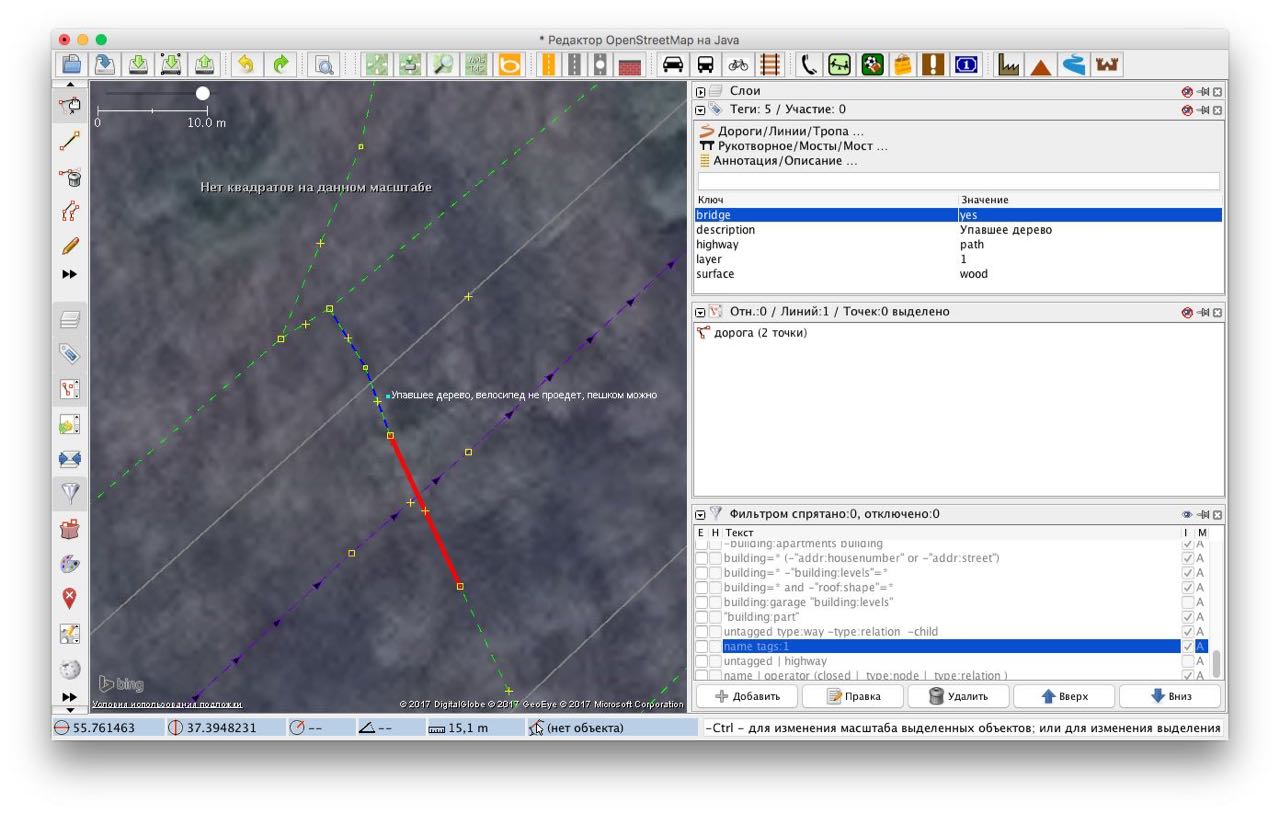Click the Upload data icon in toolbar
The width and height of the screenshot is (1280, 814).
pyautogui.click(x=203, y=64)
